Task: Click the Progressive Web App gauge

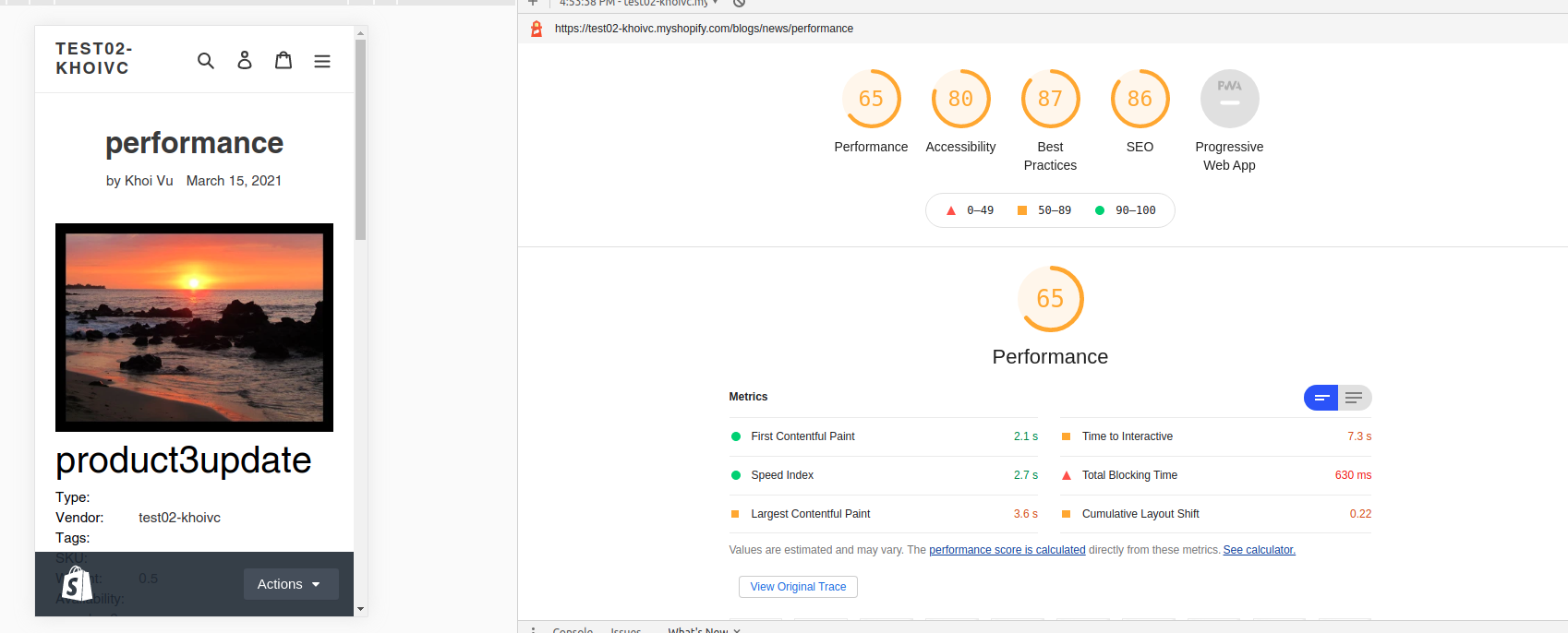Action: 1229,99
